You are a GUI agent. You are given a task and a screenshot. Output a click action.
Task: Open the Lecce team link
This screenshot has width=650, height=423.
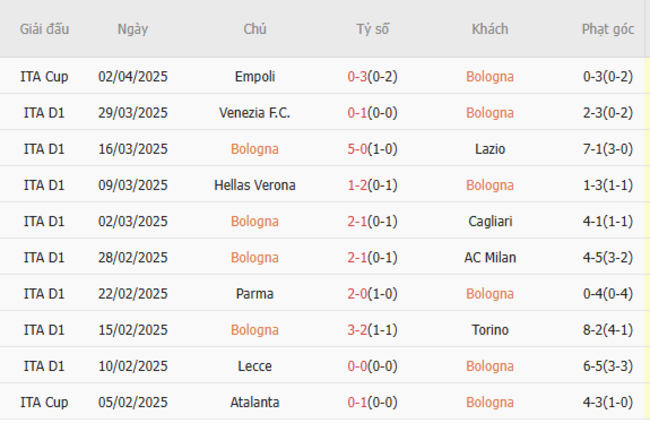(254, 366)
